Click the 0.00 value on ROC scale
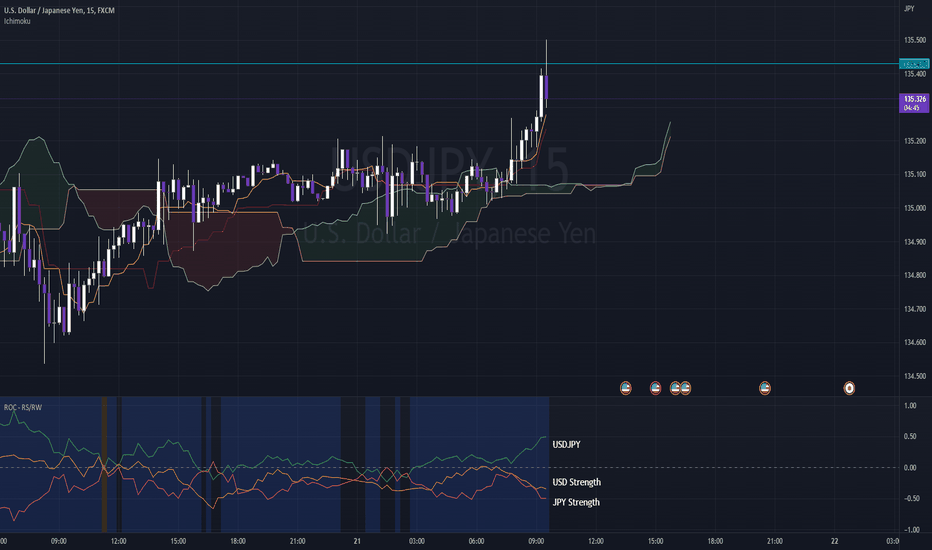The width and height of the screenshot is (932, 550). click(910, 468)
